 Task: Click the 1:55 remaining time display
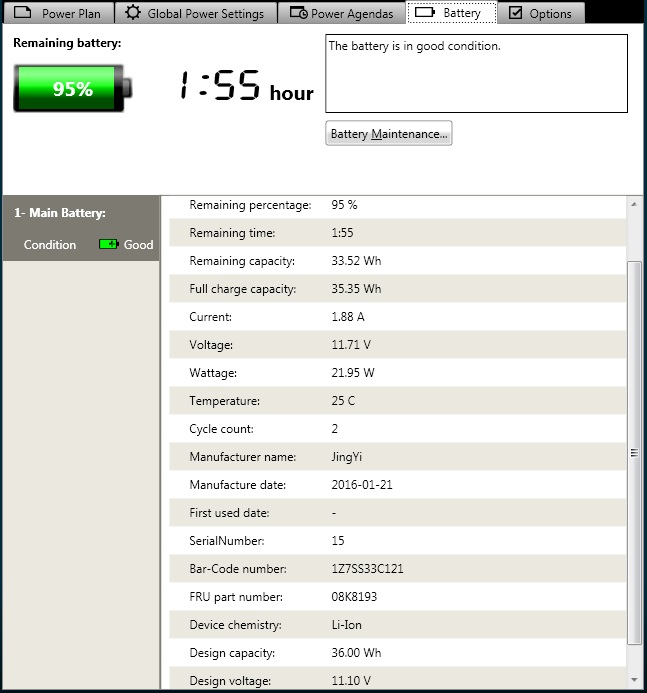(x=221, y=87)
